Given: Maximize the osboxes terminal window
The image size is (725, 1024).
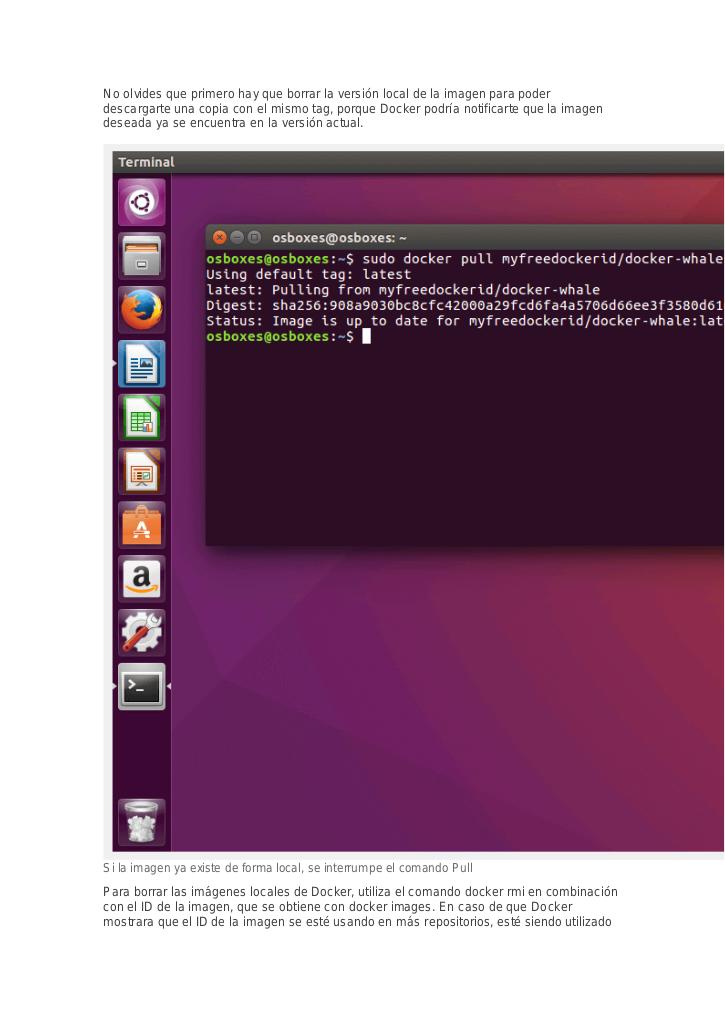Looking at the screenshot, I should (x=254, y=237).
